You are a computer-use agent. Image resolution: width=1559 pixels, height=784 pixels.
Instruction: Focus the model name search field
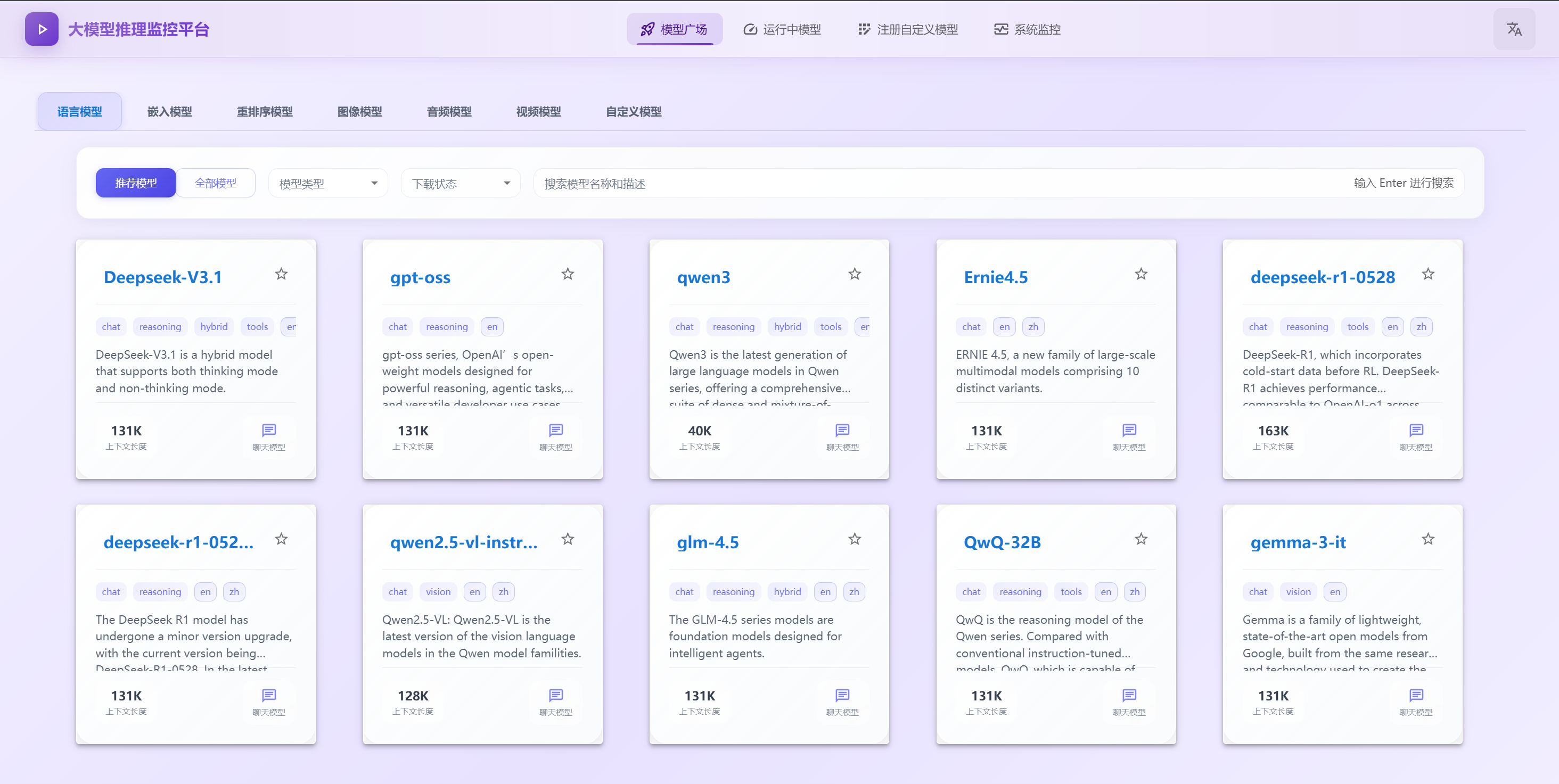[908, 183]
